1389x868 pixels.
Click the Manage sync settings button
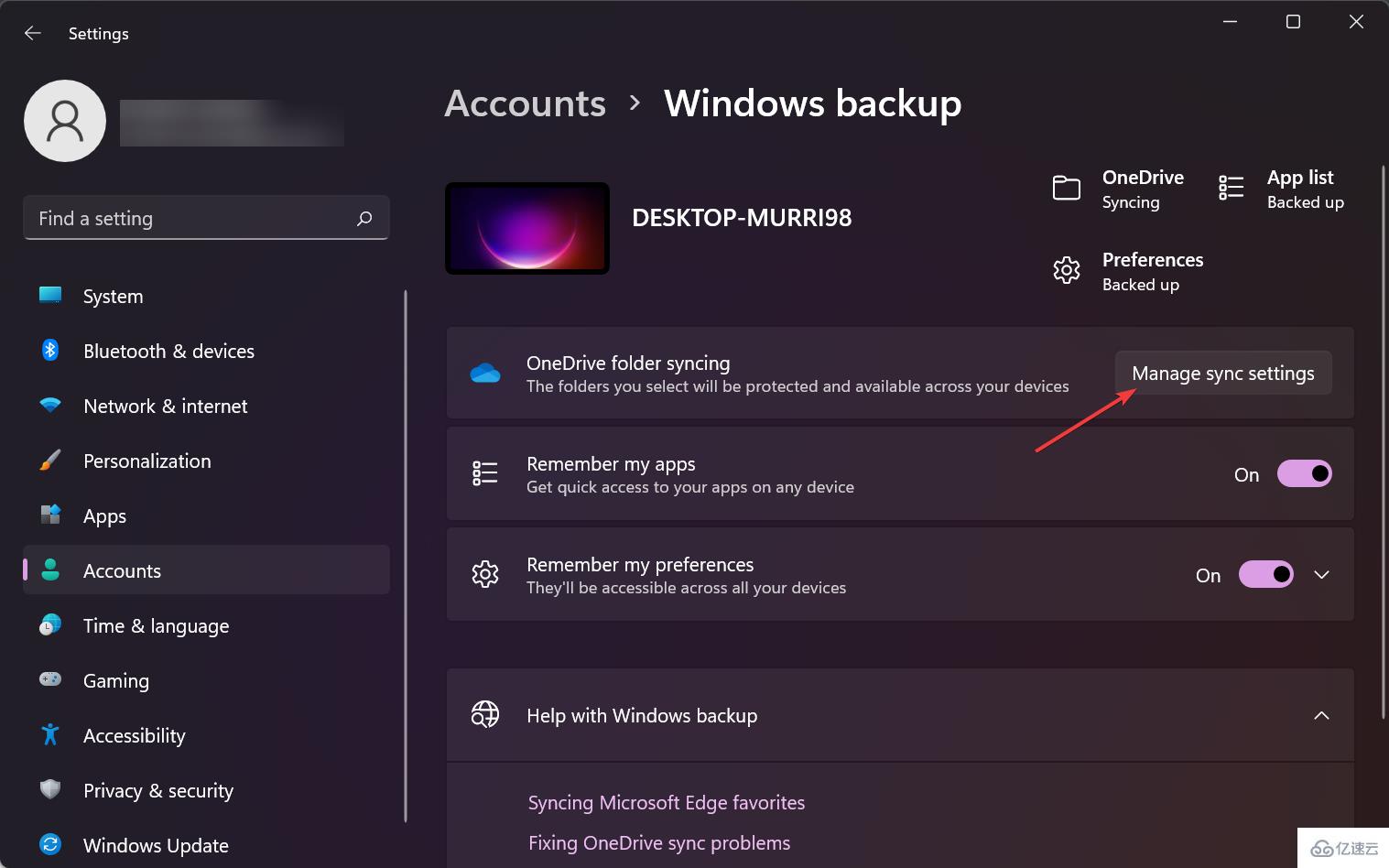pos(1223,373)
